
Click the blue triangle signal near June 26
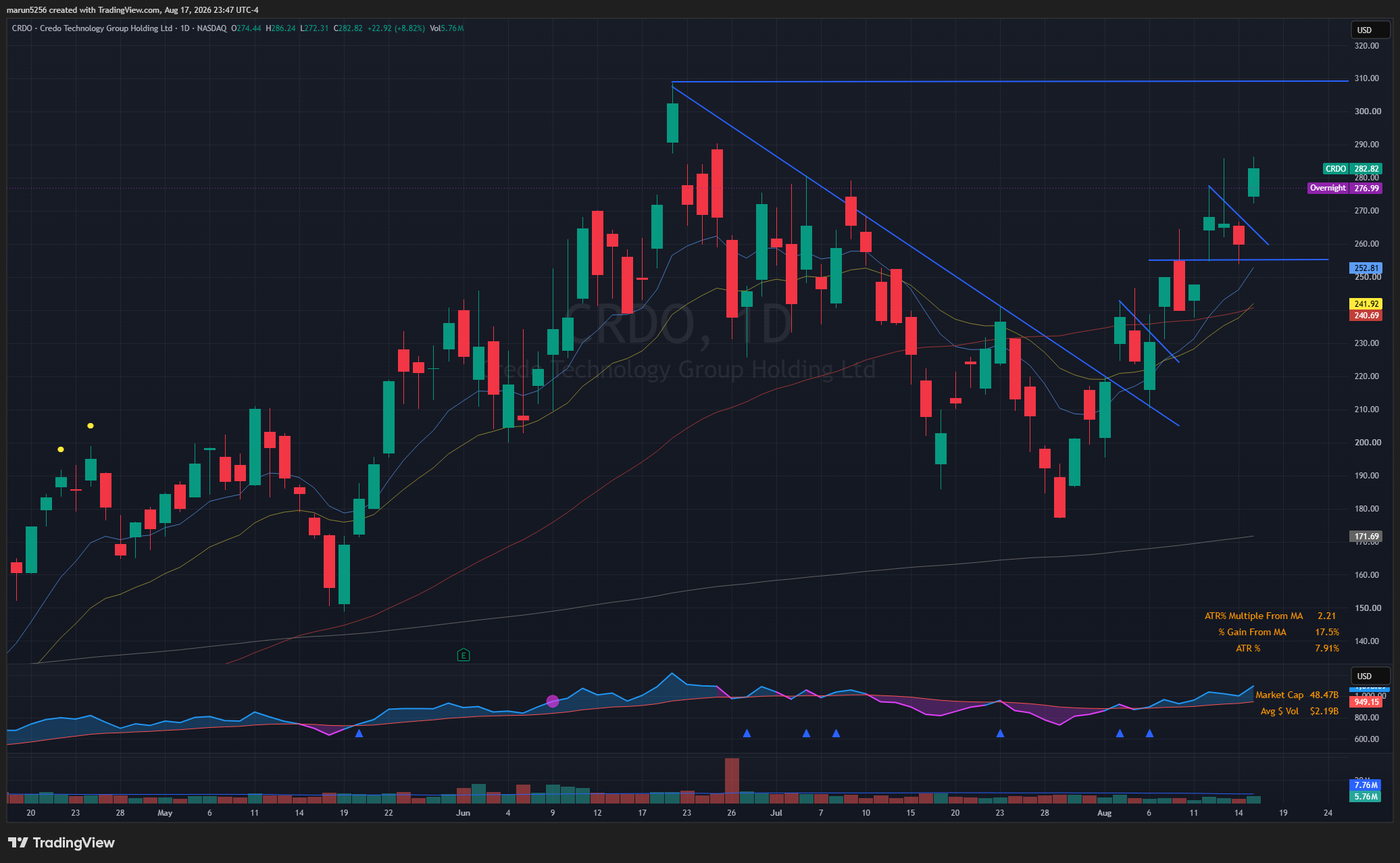747,733
